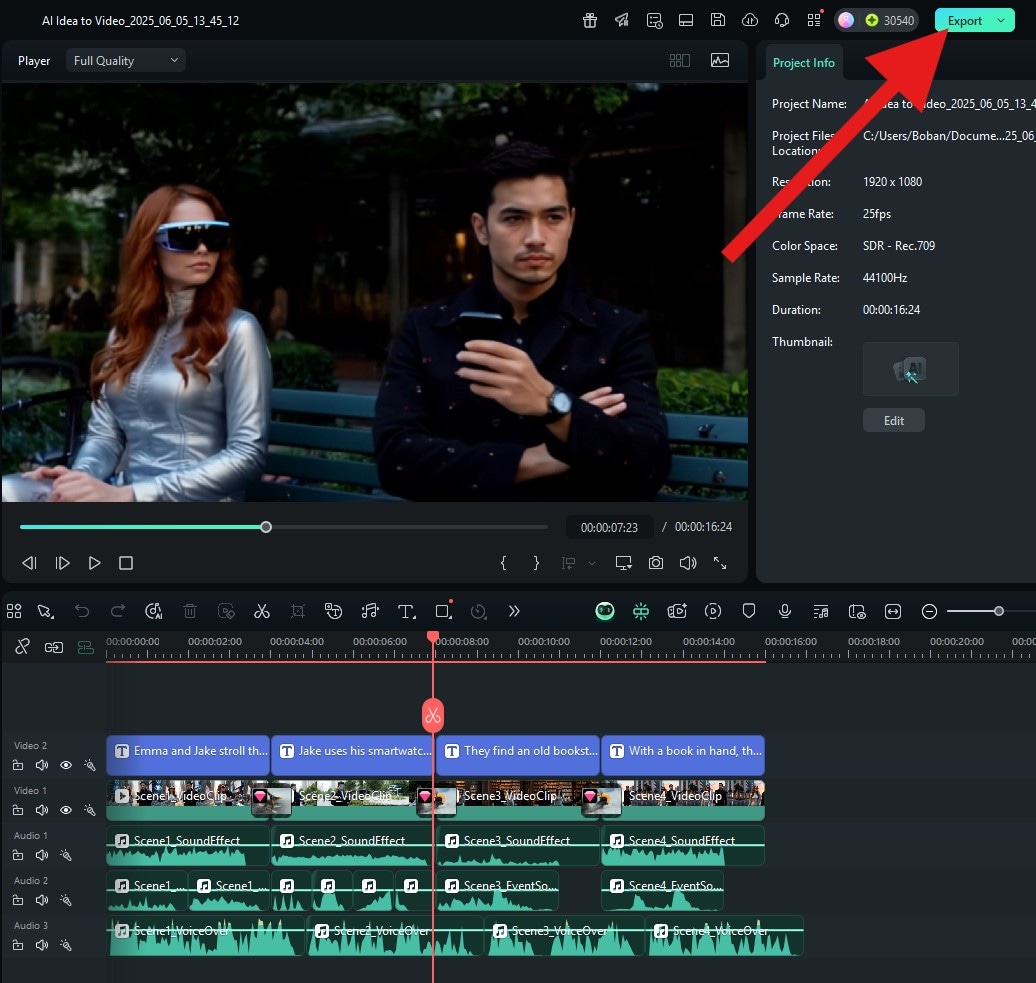This screenshot has width=1036, height=983.
Task: Mute the Audio 2 track
Action: tap(42, 900)
